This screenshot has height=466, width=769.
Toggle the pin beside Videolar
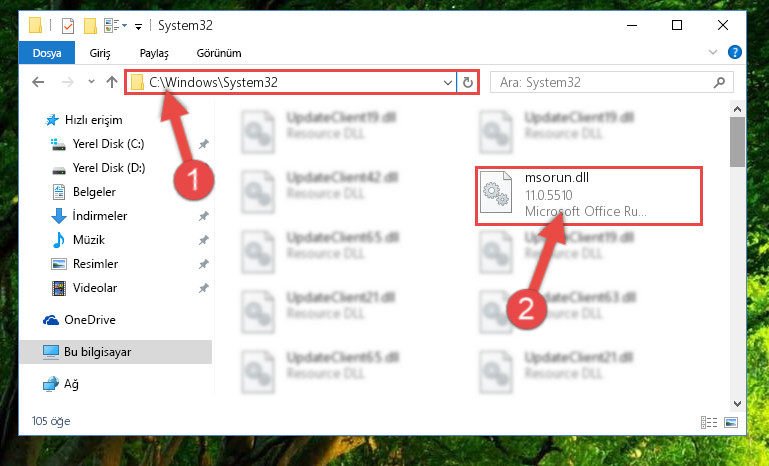point(204,288)
